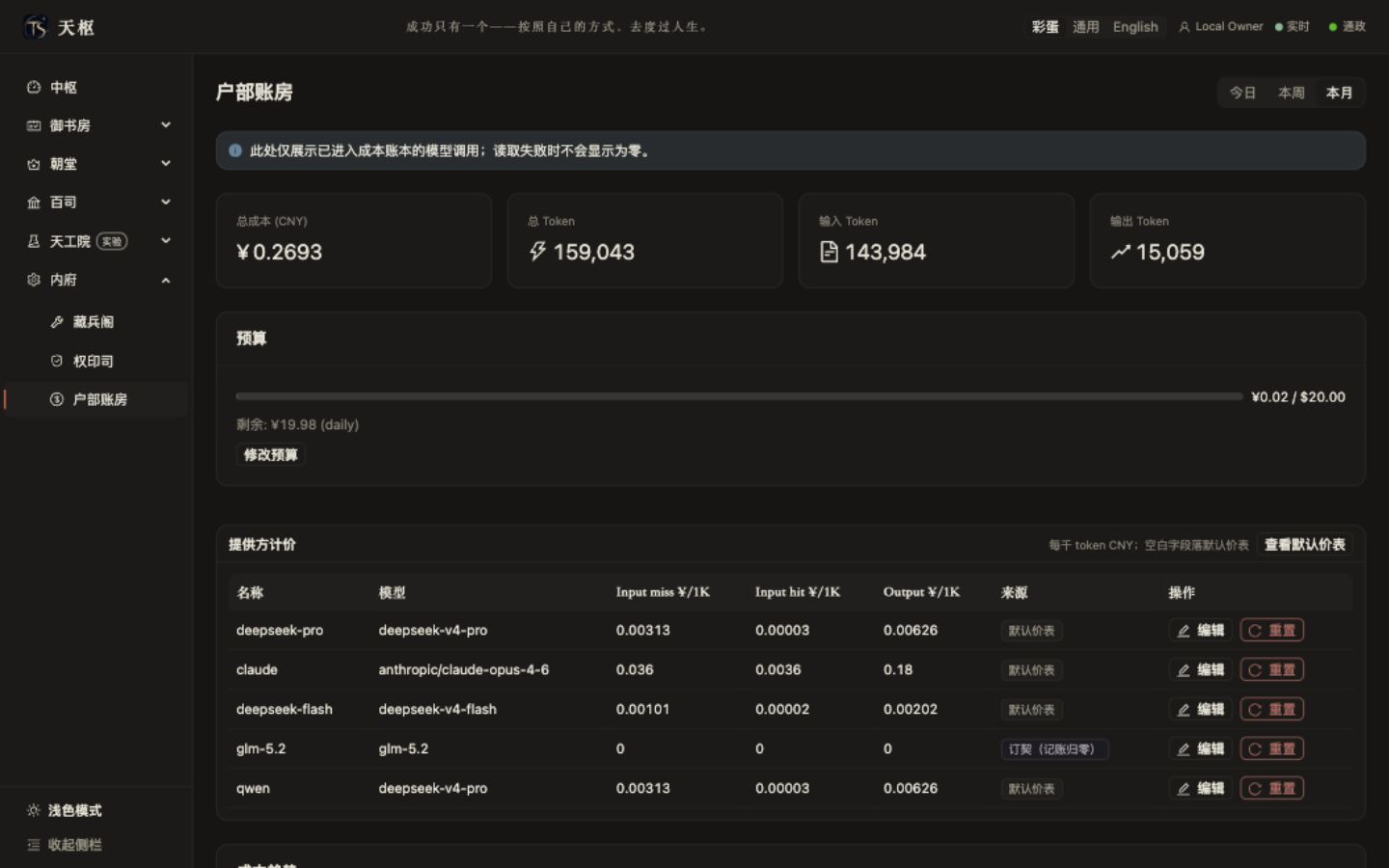
Task: Reset the deepseek-pro pricing row
Action: pos(1272,631)
